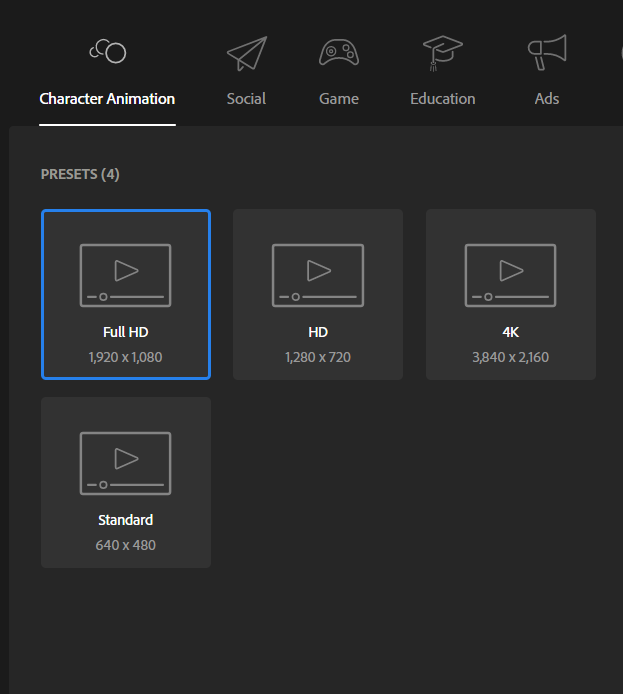Image resolution: width=623 pixels, height=694 pixels.
Task: Switch to the Social tab label
Action: [x=246, y=99]
